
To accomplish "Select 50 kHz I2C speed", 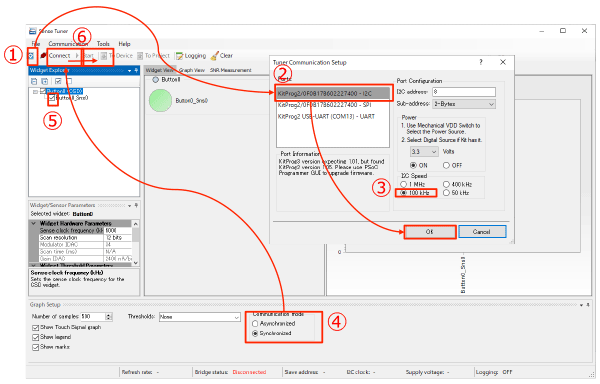I will [446, 193].
